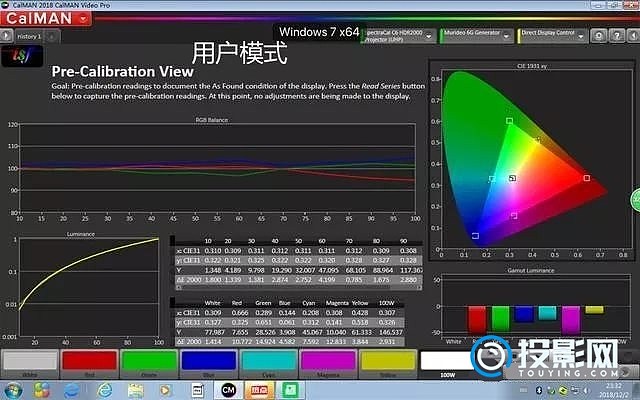Open the CalMAN main menu button
The image size is (640, 400).
tap(29, 18)
